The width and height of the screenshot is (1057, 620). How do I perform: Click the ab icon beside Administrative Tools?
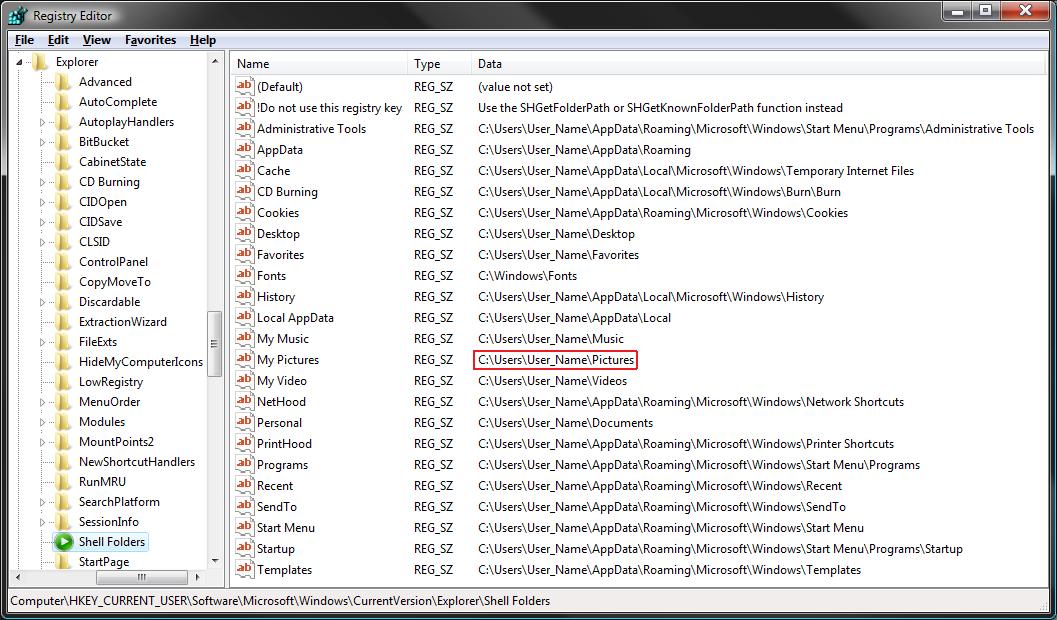point(244,128)
